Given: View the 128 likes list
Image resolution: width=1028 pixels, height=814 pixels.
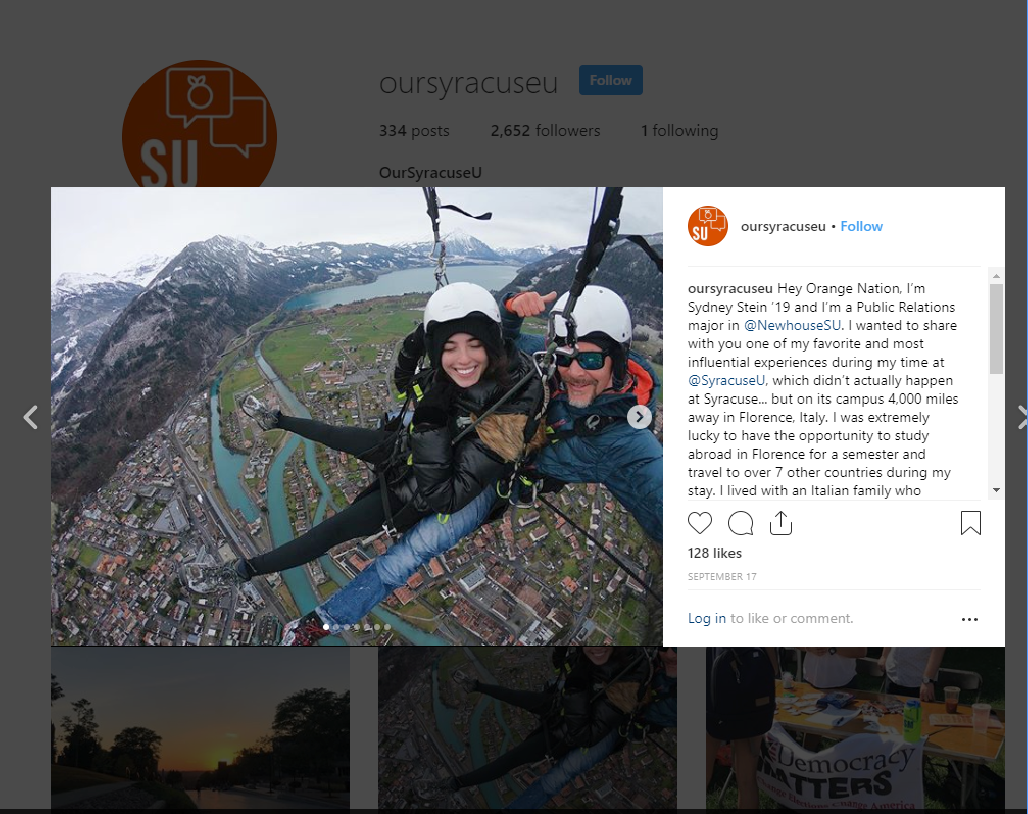Looking at the screenshot, I should point(715,553).
